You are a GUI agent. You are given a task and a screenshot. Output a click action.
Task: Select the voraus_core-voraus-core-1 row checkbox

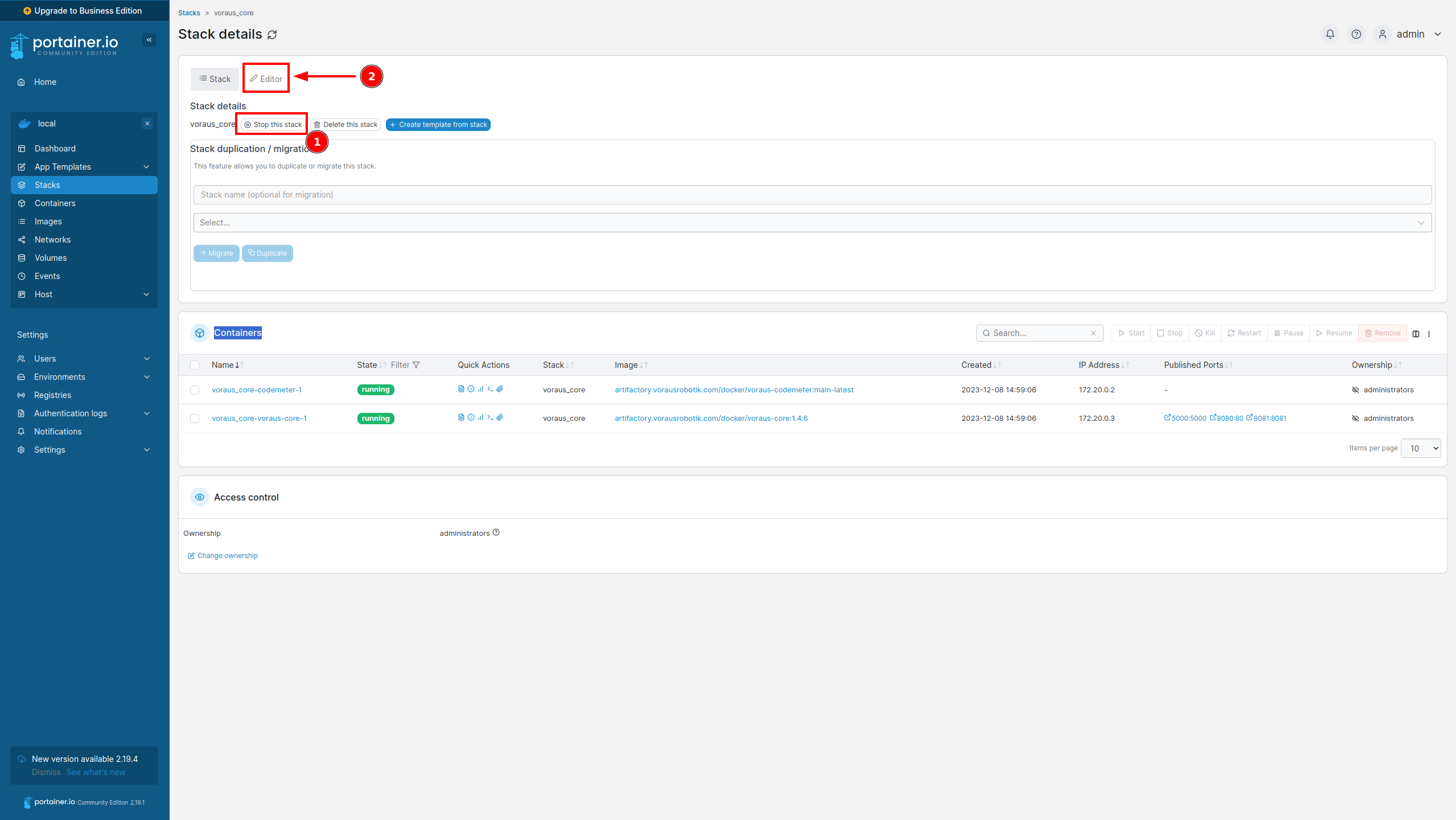[x=195, y=418]
